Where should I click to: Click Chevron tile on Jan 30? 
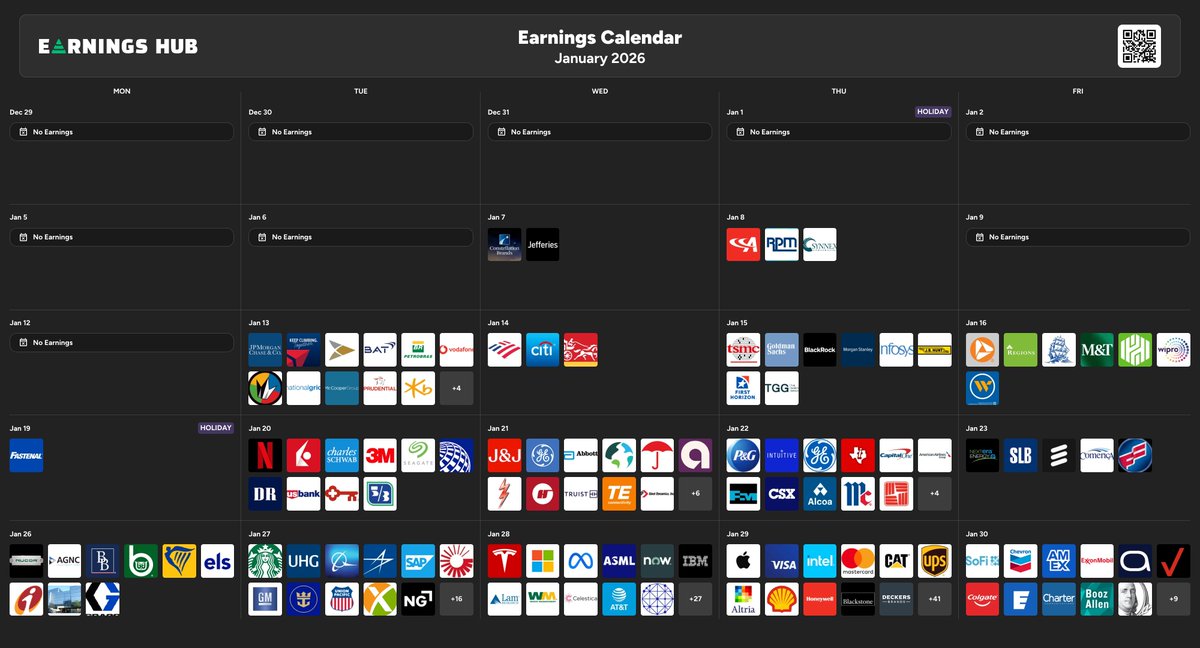(x=1021, y=561)
